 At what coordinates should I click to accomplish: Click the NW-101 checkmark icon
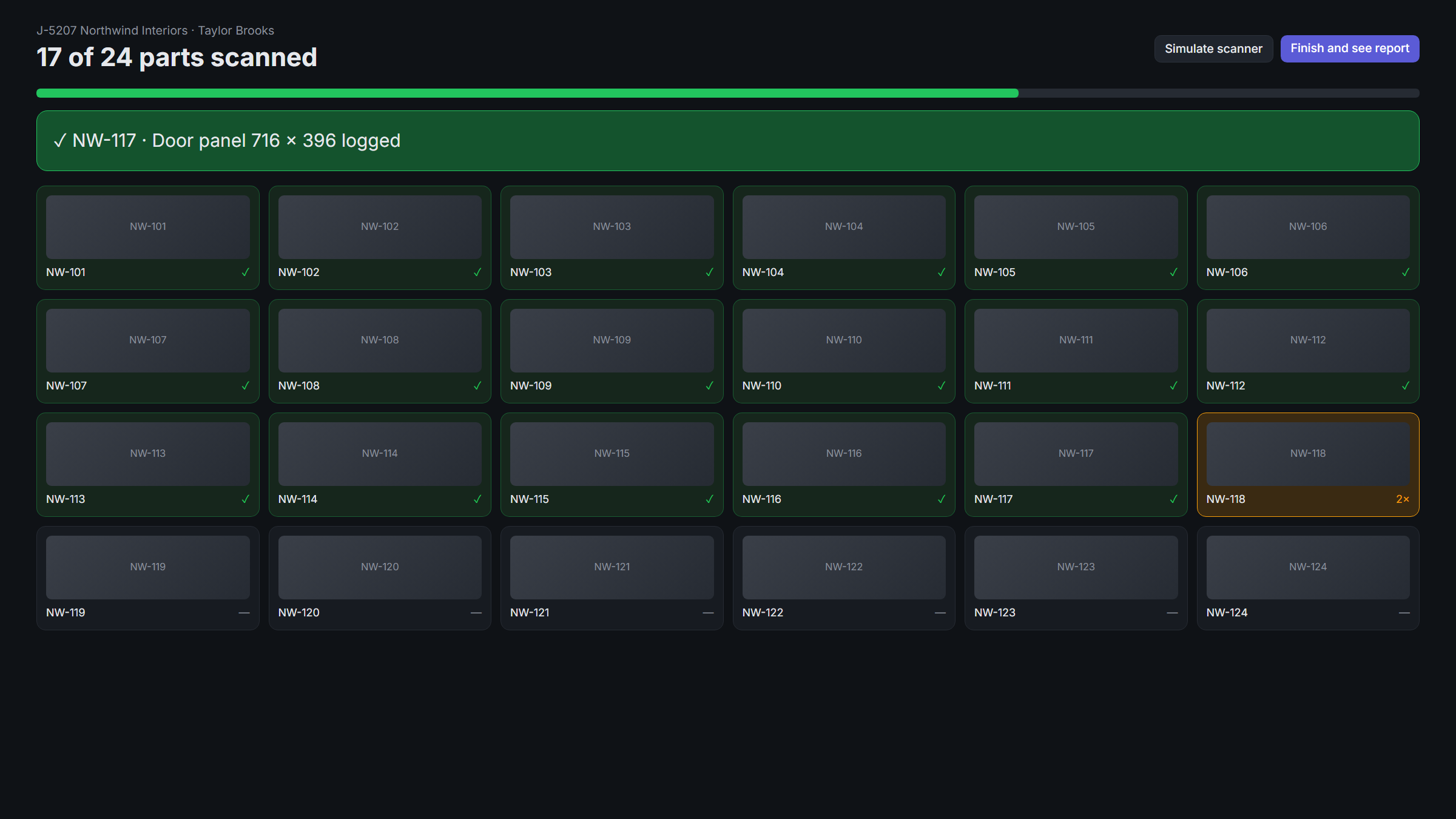tap(245, 272)
